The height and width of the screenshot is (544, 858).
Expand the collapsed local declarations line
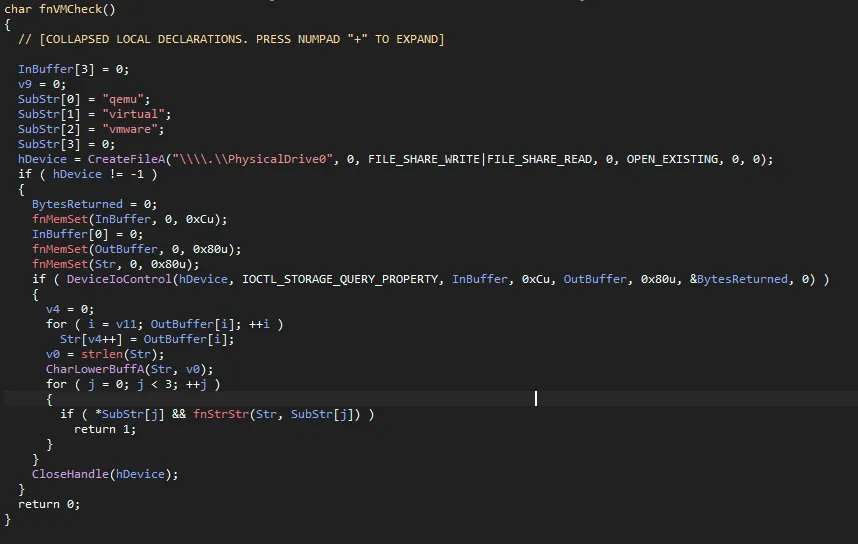click(231, 39)
